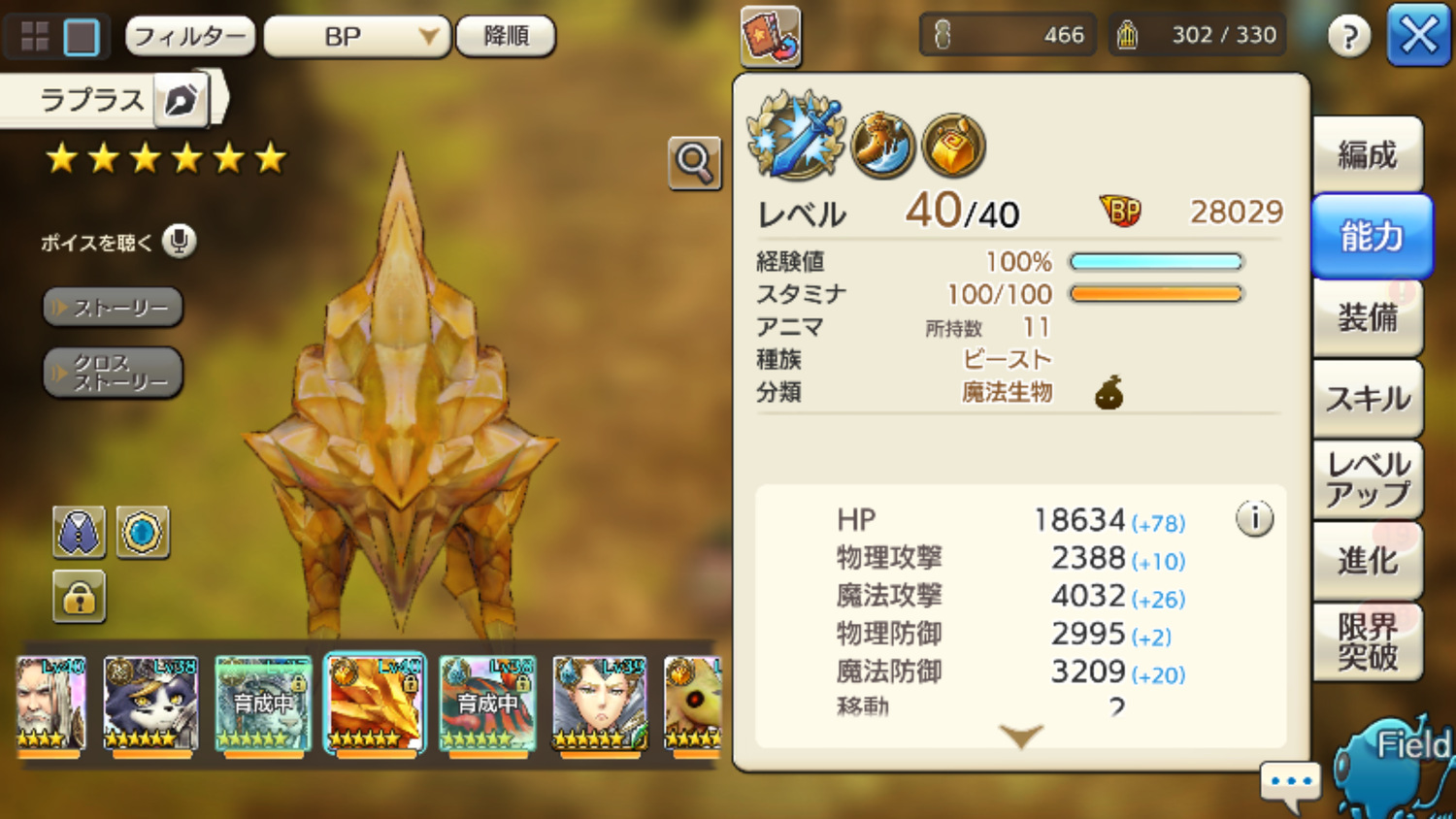Screen dimensions: 1456x819
Task: Open the help question mark icon
Action: (x=1349, y=36)
